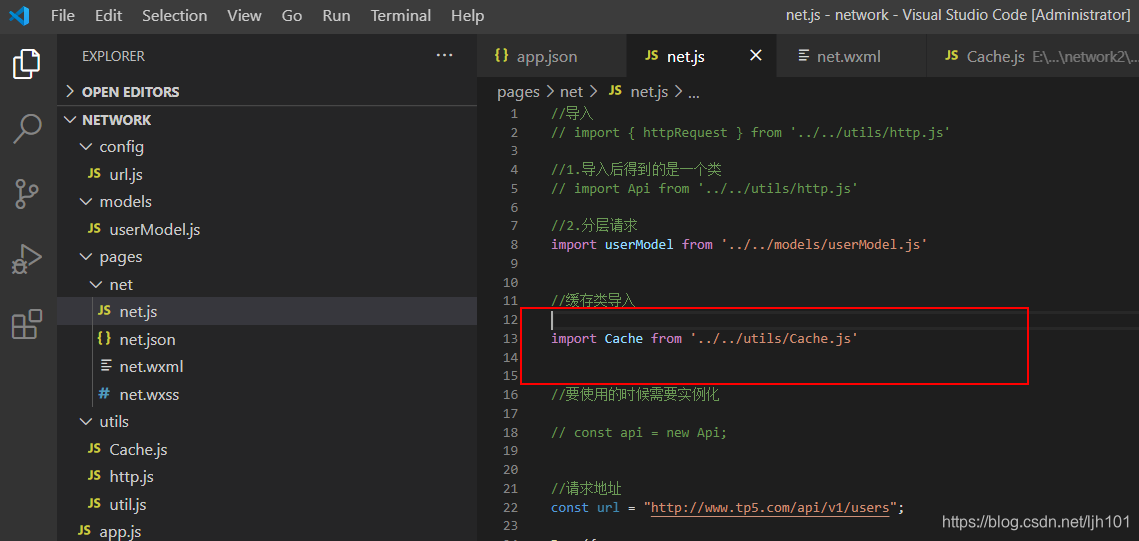
Task: Click the EXPLORER panel title
Action: tap(113, 56)
